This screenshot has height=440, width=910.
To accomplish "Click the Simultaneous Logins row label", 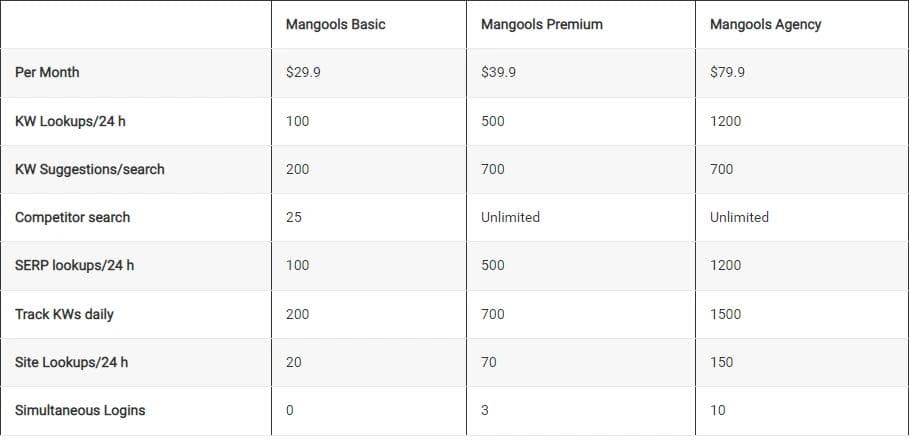I will (78, 410).
